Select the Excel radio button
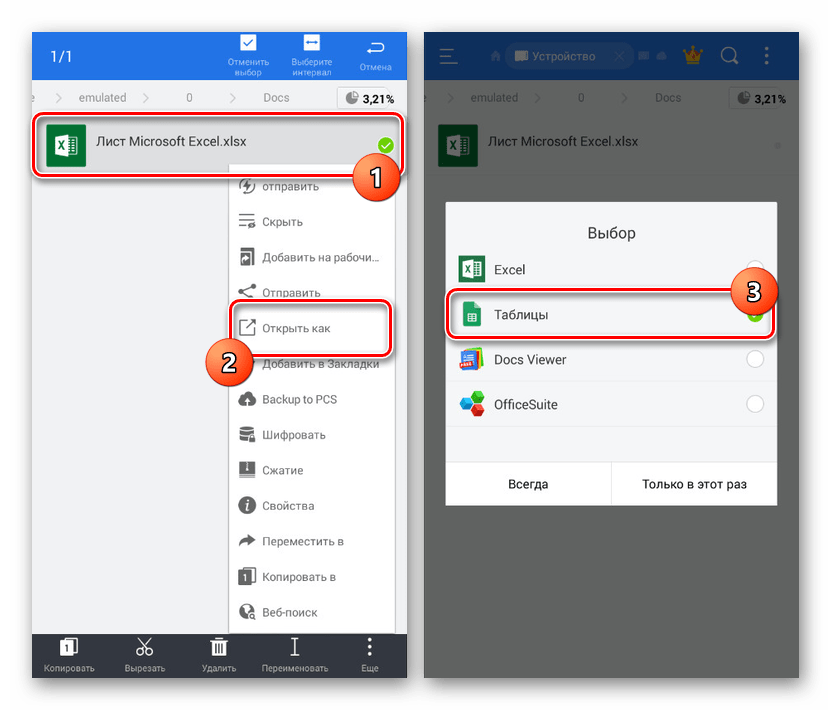831x710 pixels. tap(755, 270)
